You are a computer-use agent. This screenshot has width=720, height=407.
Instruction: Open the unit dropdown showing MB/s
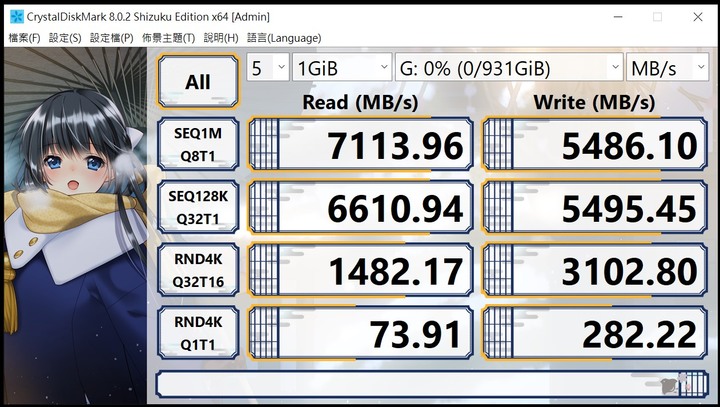pos(668,67)
